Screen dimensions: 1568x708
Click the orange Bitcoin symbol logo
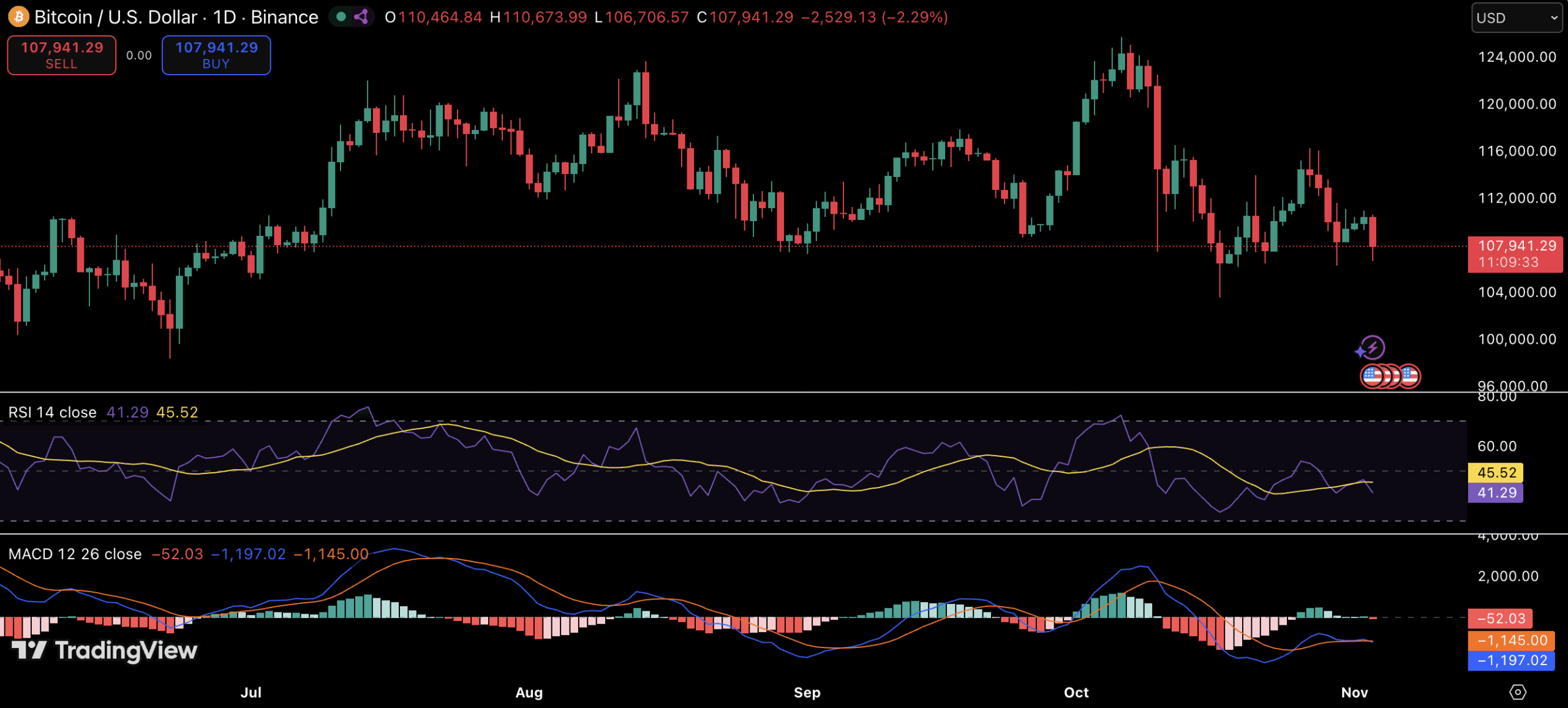point(18,17)
